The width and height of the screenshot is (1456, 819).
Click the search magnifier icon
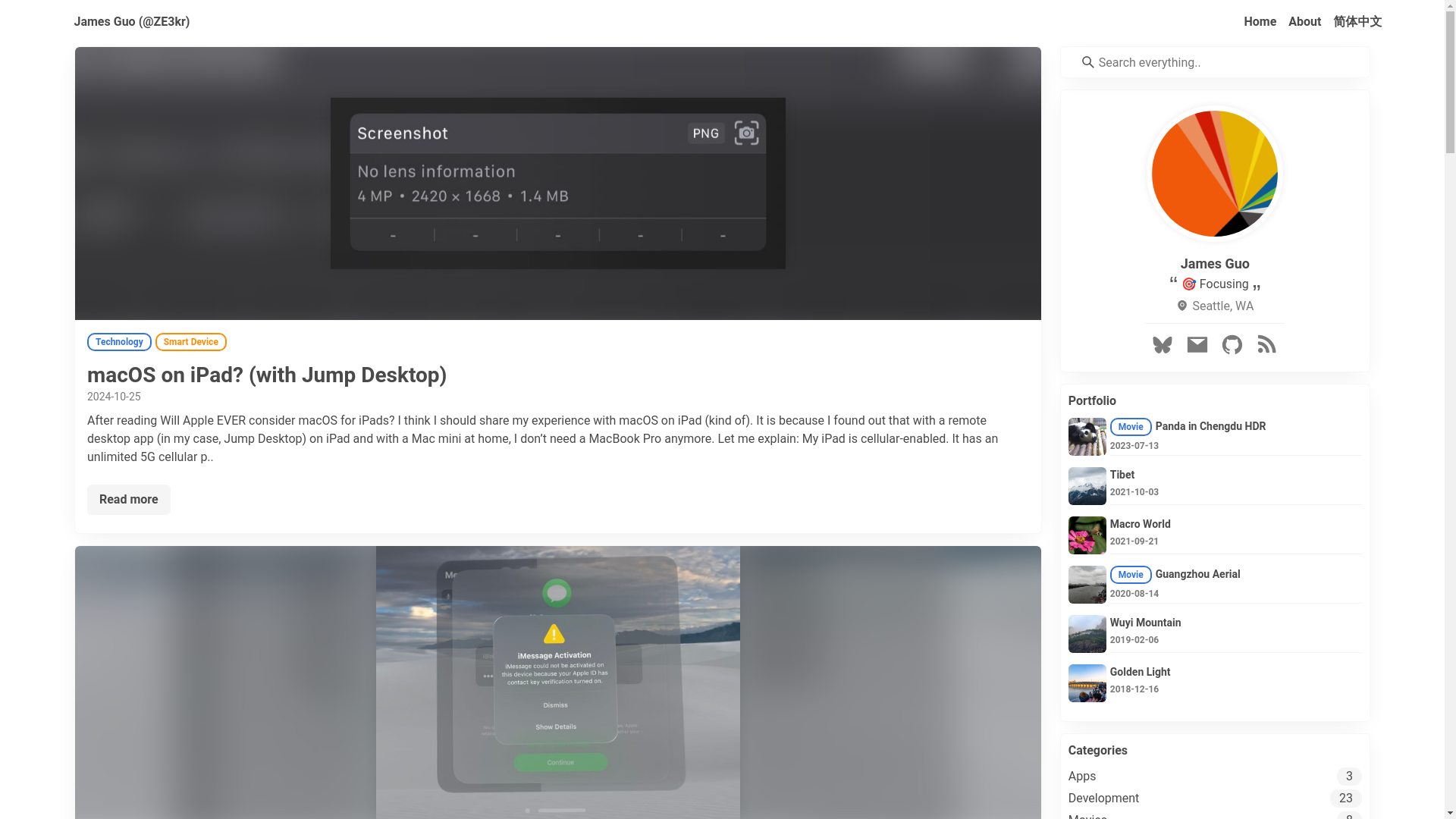[x=1087, y=63]
